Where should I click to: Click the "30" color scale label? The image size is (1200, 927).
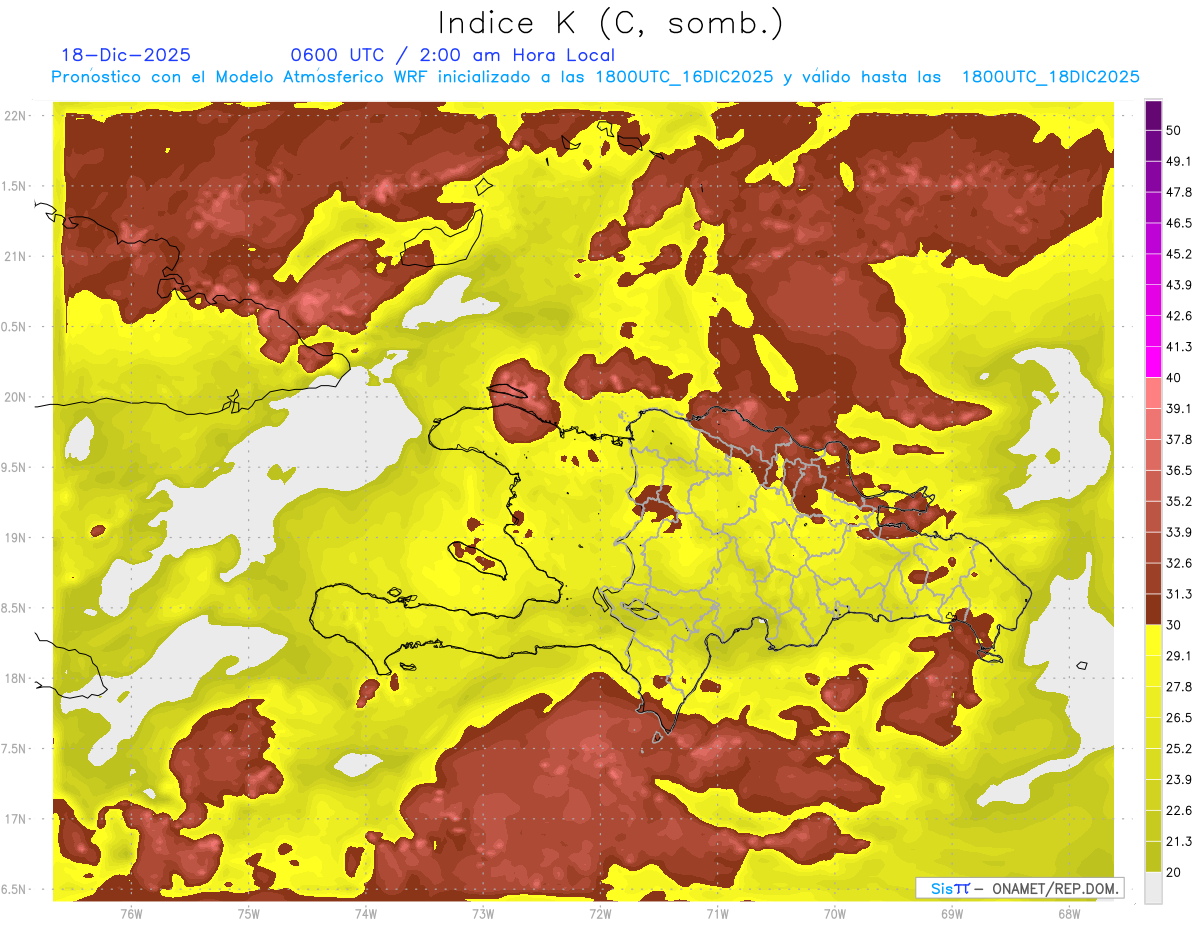(1174, 625)
